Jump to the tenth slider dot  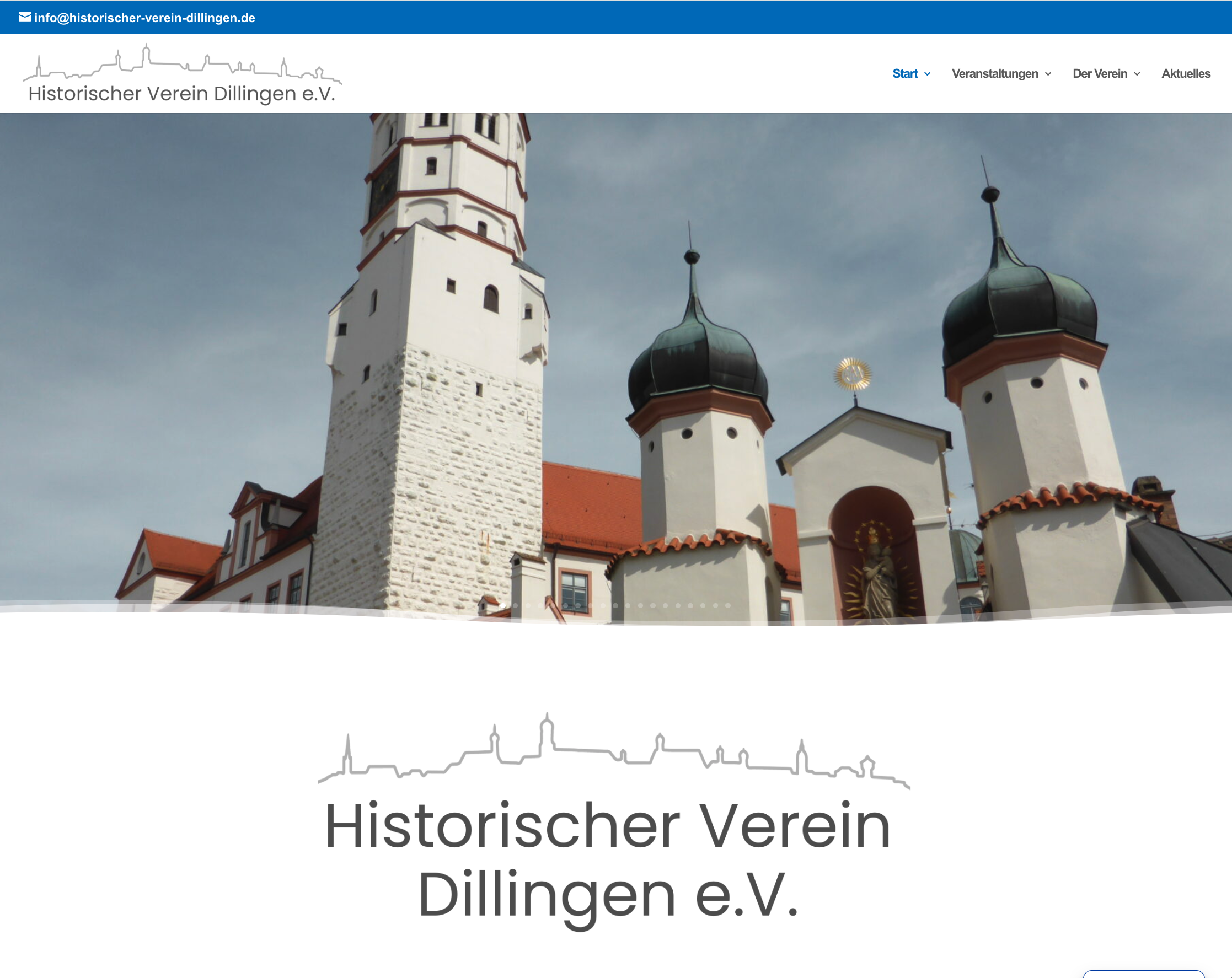(615, 605)
